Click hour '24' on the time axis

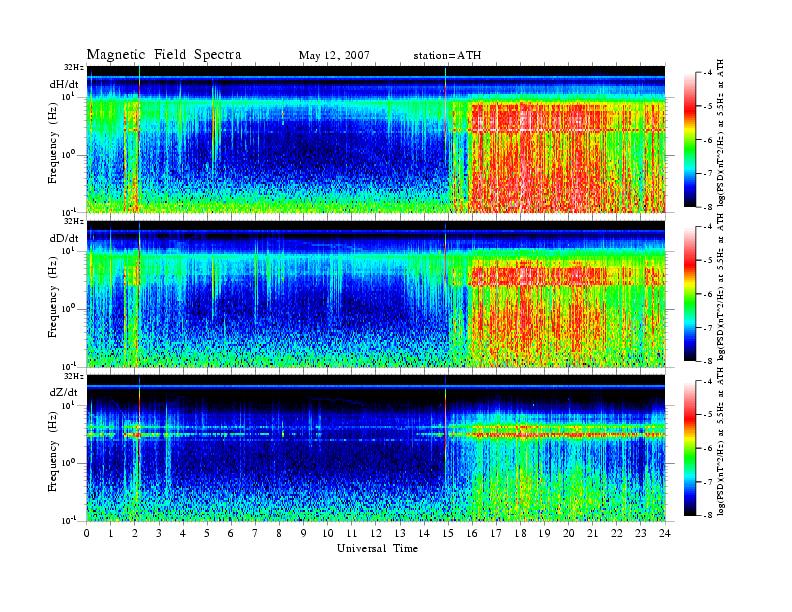click(665, 534)
